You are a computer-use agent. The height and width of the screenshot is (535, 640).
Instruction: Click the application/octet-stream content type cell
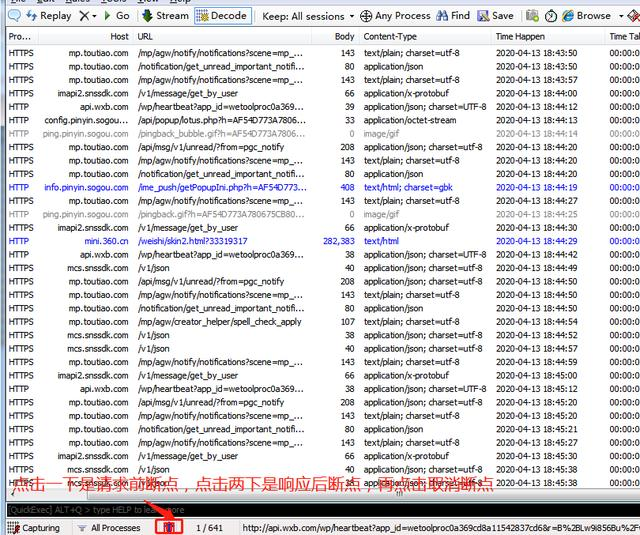pos(410,120)
